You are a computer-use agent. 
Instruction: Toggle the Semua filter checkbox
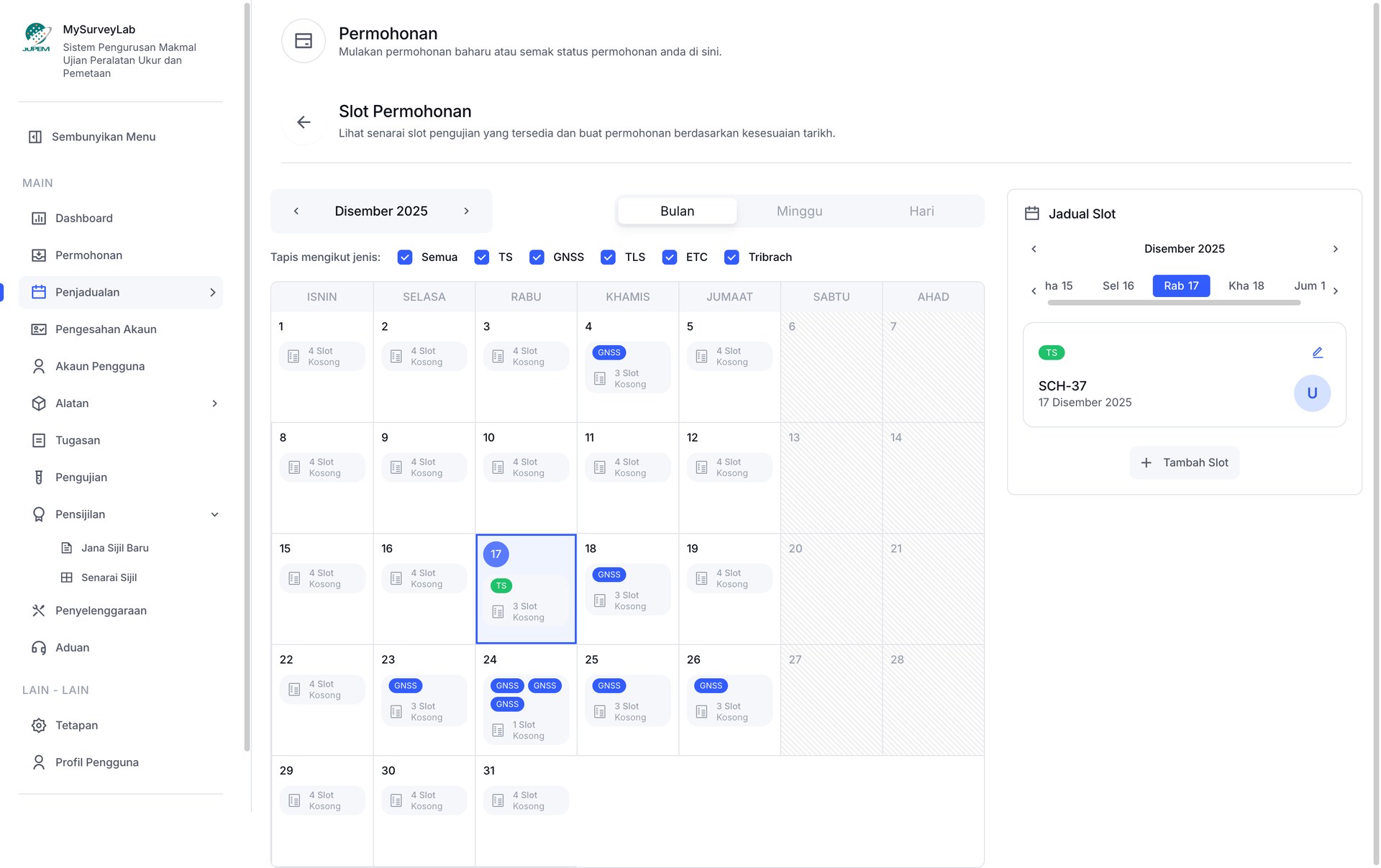pyautogui.click(x=405, y=257)
